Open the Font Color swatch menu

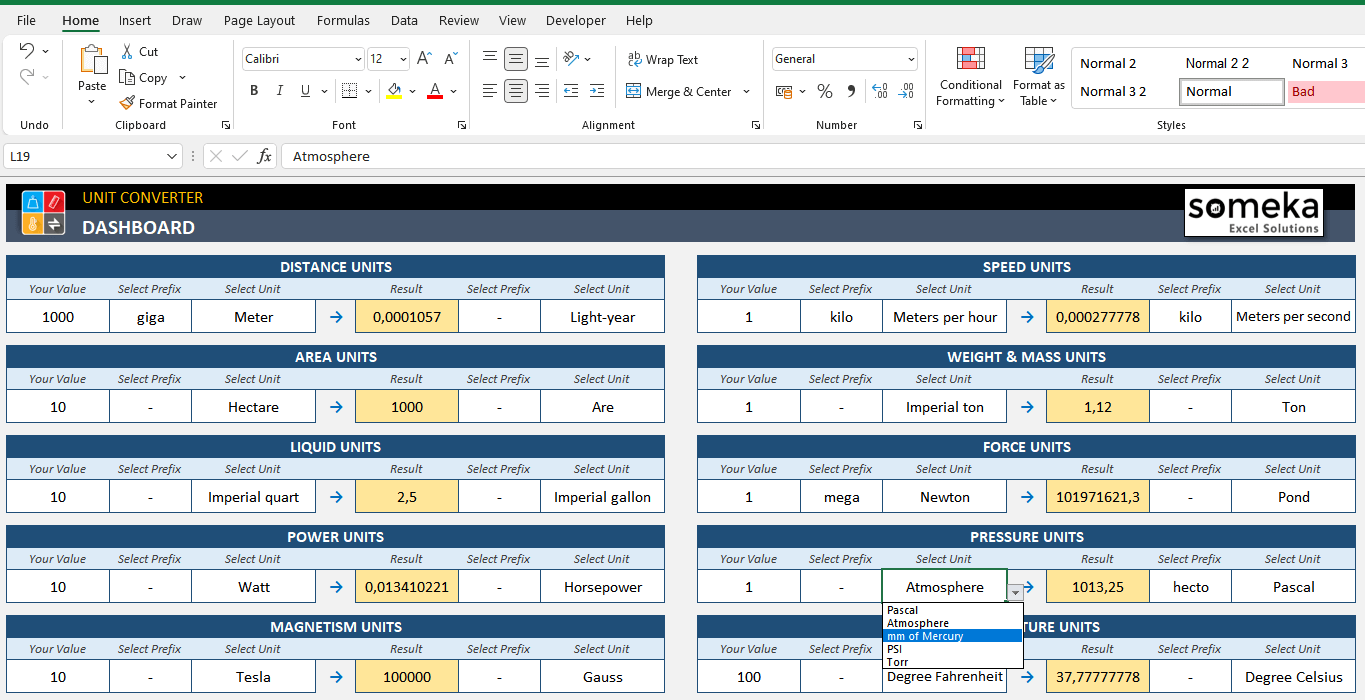434,91
